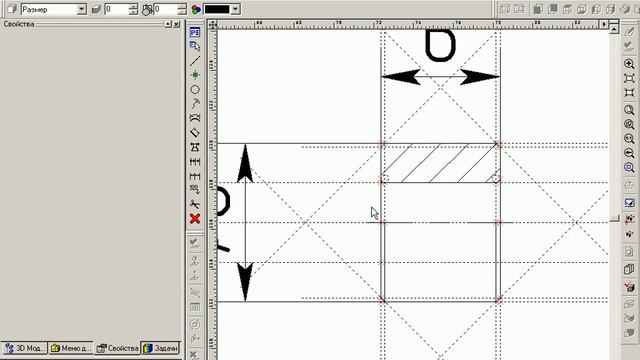Switch to the Задачи tab
The image size is (640, 360).
pos(161,348)
